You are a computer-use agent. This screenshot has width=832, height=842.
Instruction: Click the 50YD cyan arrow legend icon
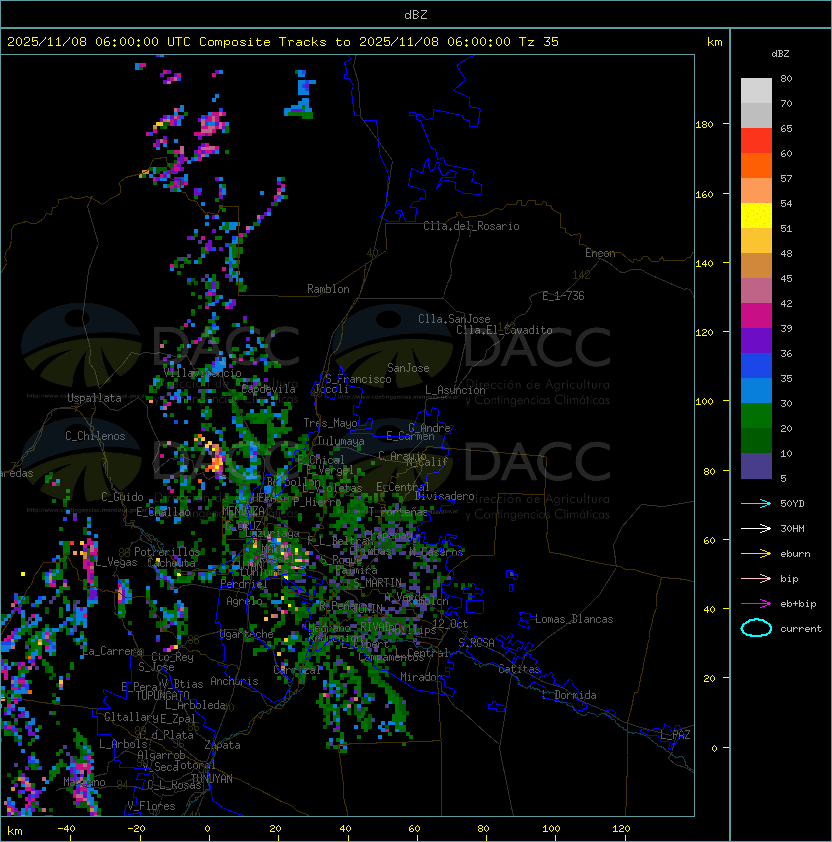tap(756, 504)
